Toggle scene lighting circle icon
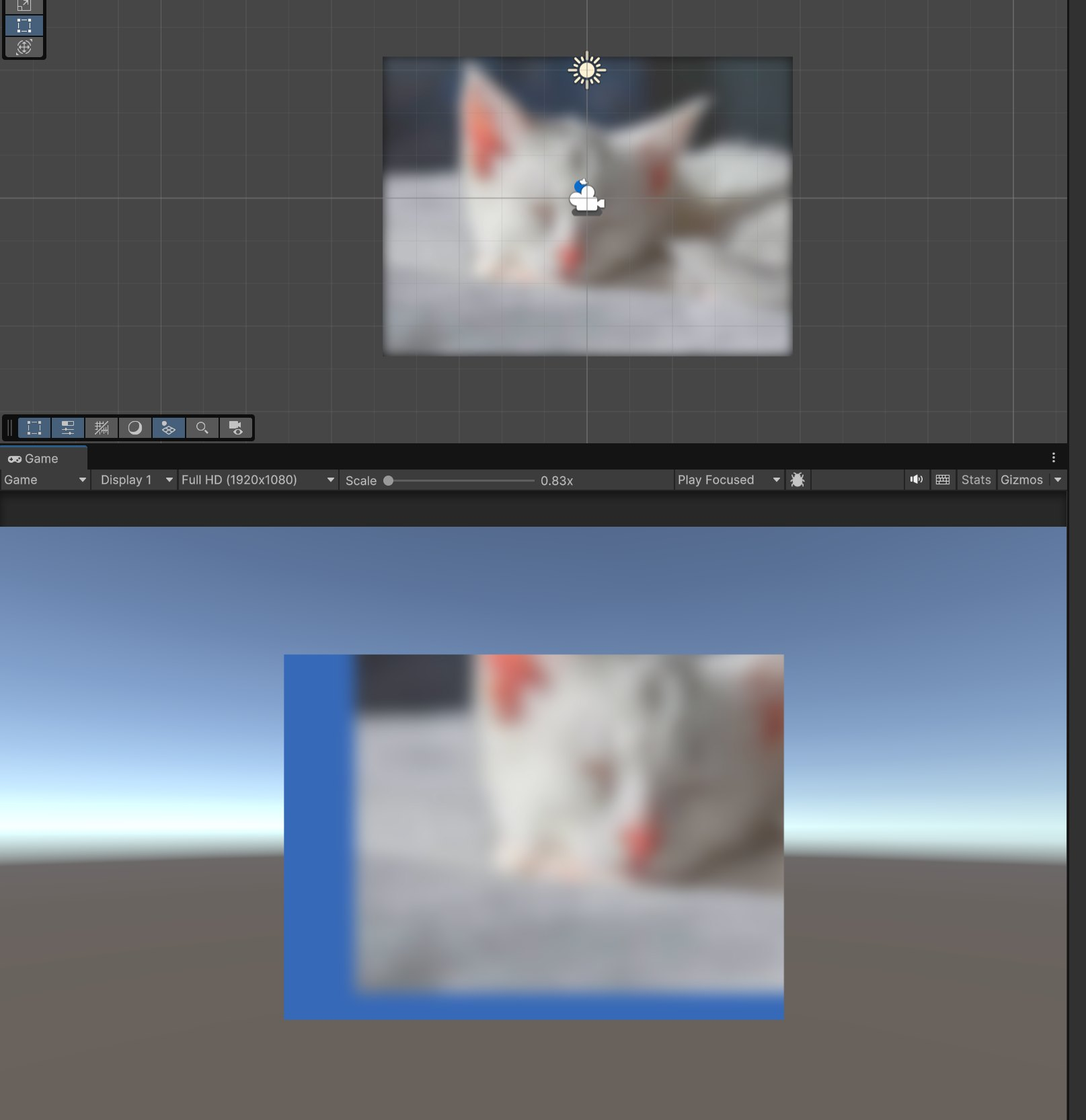1086x1120 pixels. tap(135, 428)
